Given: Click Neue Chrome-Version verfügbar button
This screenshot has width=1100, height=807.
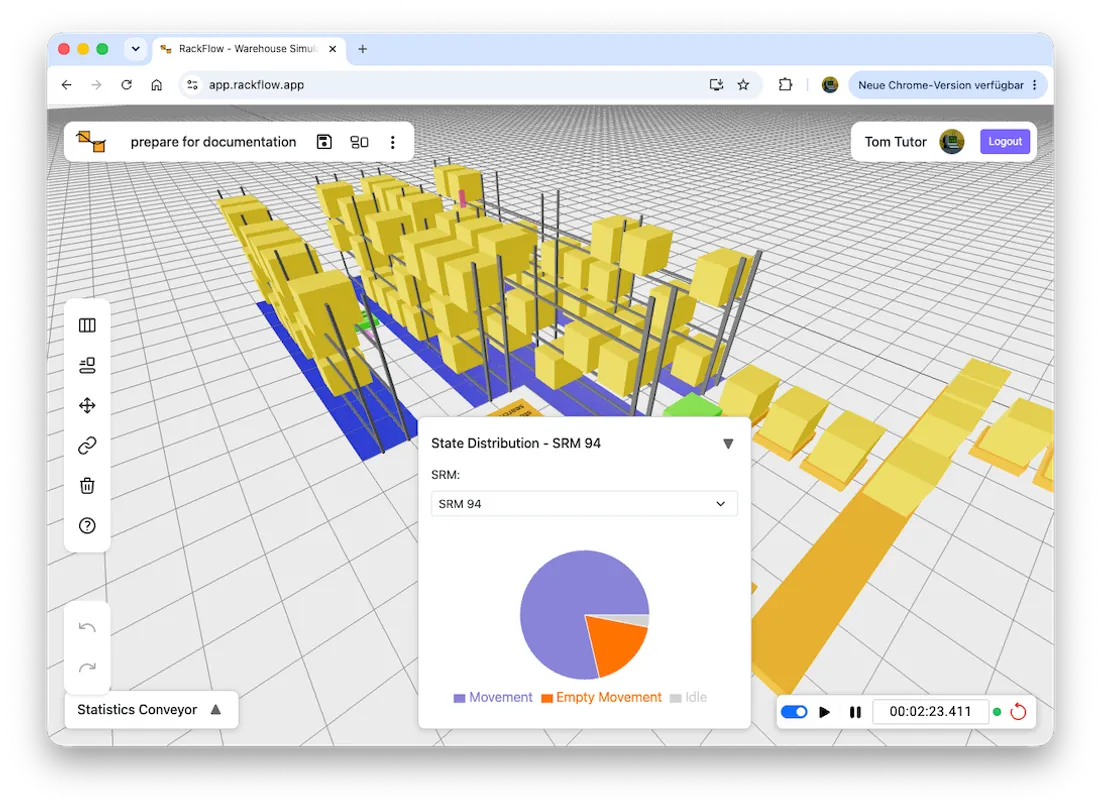Looking at the screenshot, I should 947,85.
